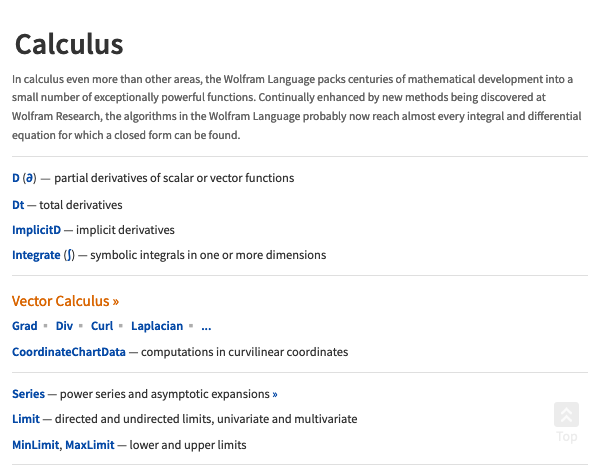Screen dimensions: 600x467
Task: Open the Dt total derivatives link
Action: coord(18,205)
